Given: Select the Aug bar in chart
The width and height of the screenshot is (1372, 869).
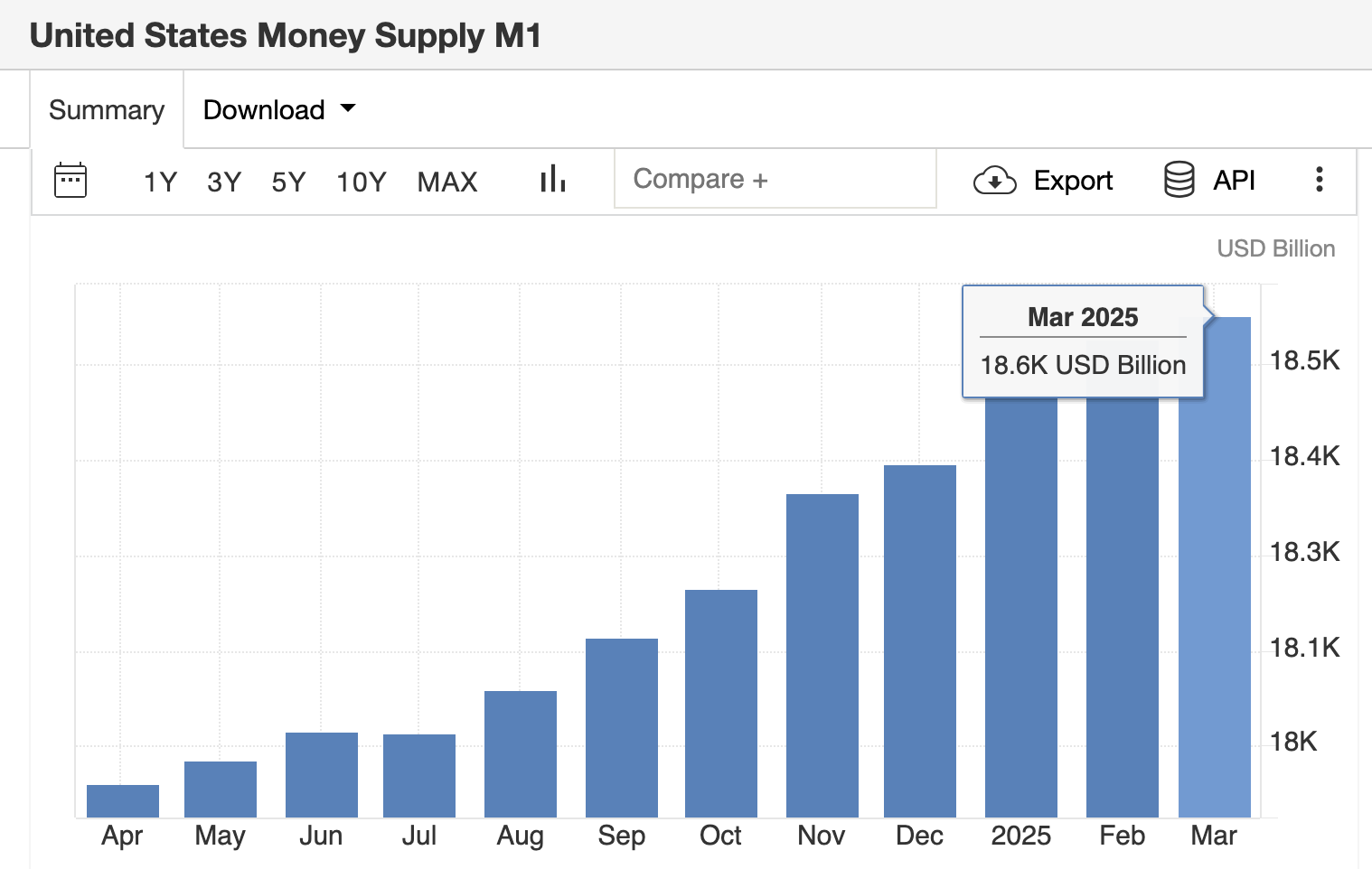Looking at the screenshot, I should [x=521, y=754].
